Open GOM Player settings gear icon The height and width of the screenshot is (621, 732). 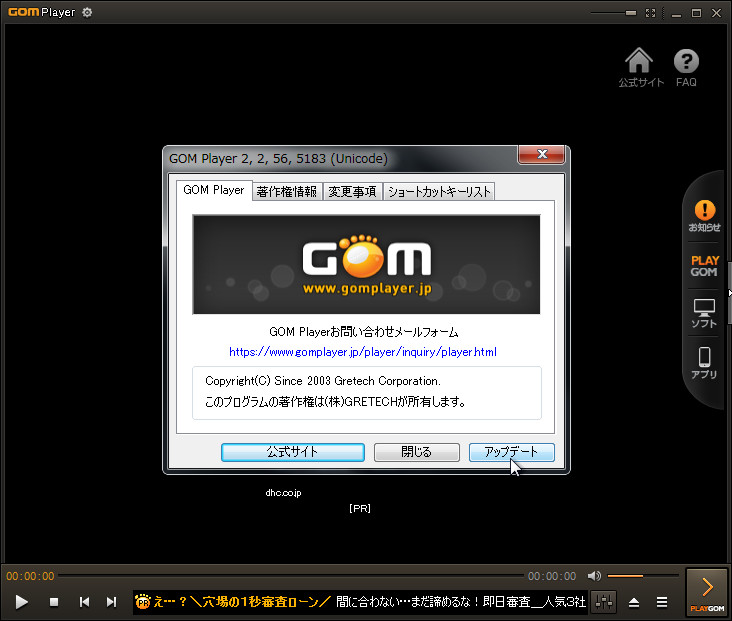[87, 12]
